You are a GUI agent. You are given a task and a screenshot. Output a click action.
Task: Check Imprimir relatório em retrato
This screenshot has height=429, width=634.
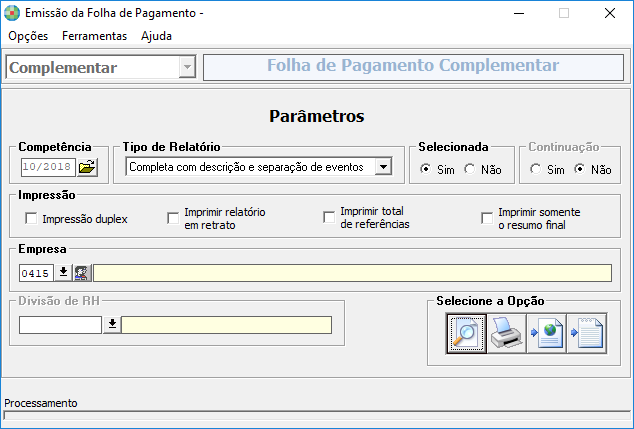pyautogui.click(x=173, y=218)
